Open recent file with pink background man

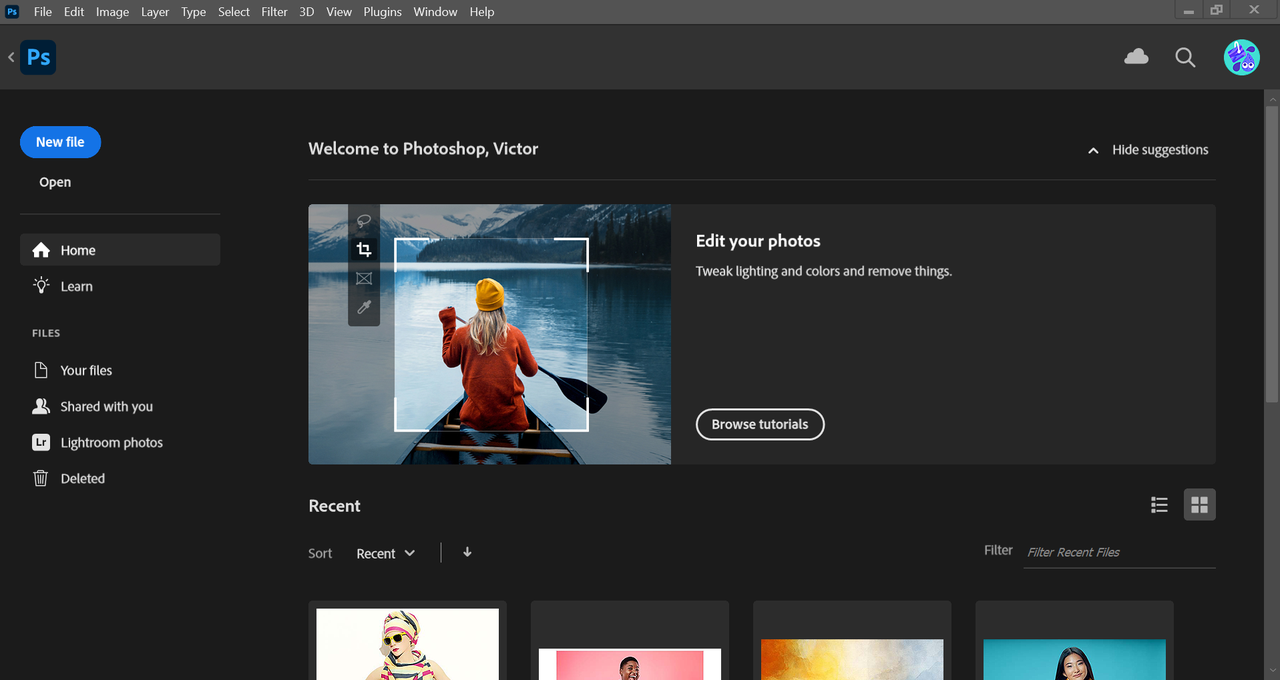coord(630,640)
